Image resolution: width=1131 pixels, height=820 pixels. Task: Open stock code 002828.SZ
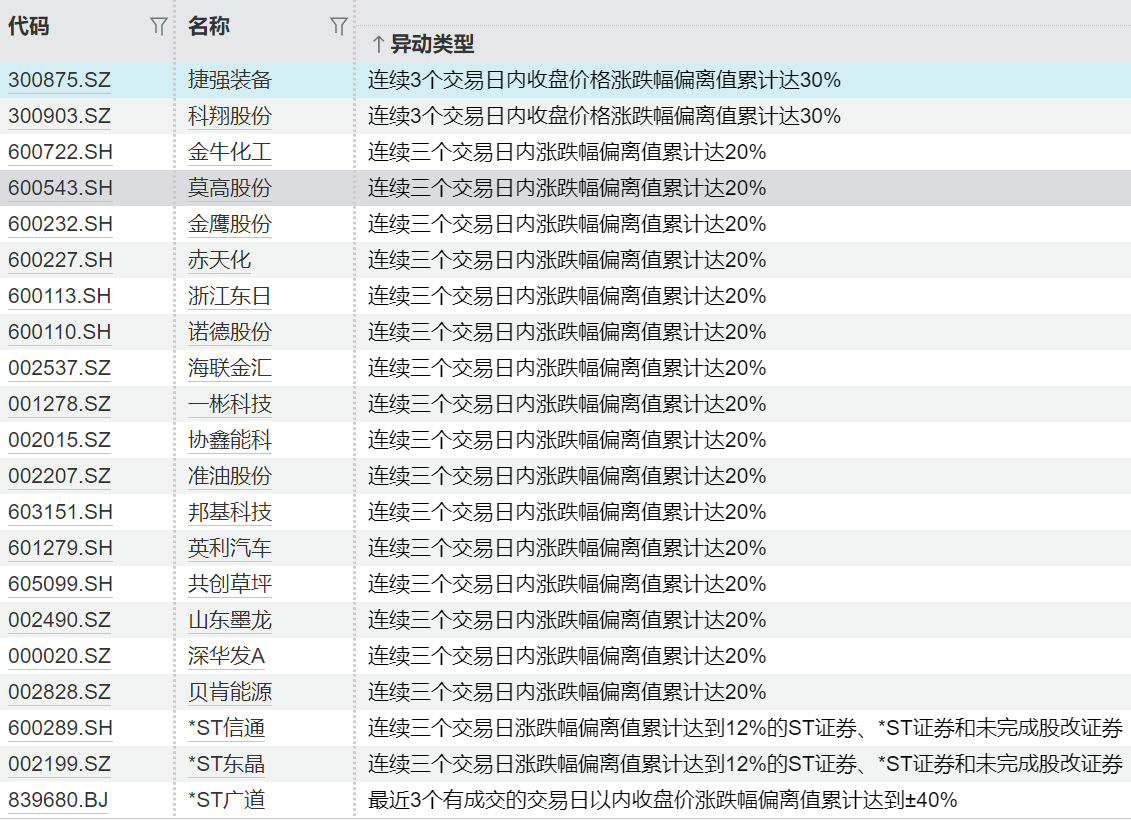click(x=60, y=693)
